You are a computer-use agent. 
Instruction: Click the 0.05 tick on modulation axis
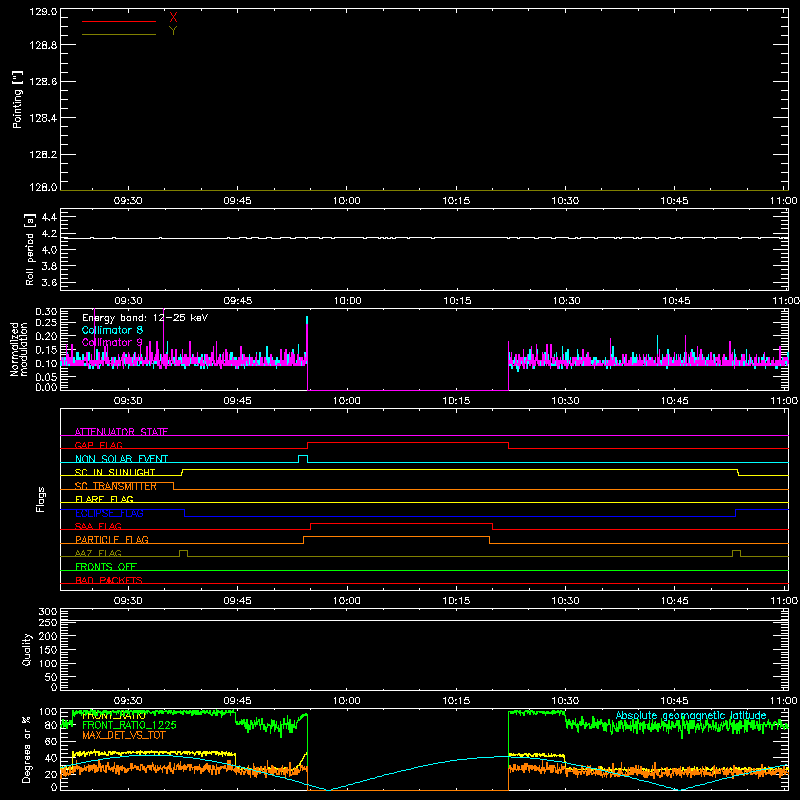[46, 377]
